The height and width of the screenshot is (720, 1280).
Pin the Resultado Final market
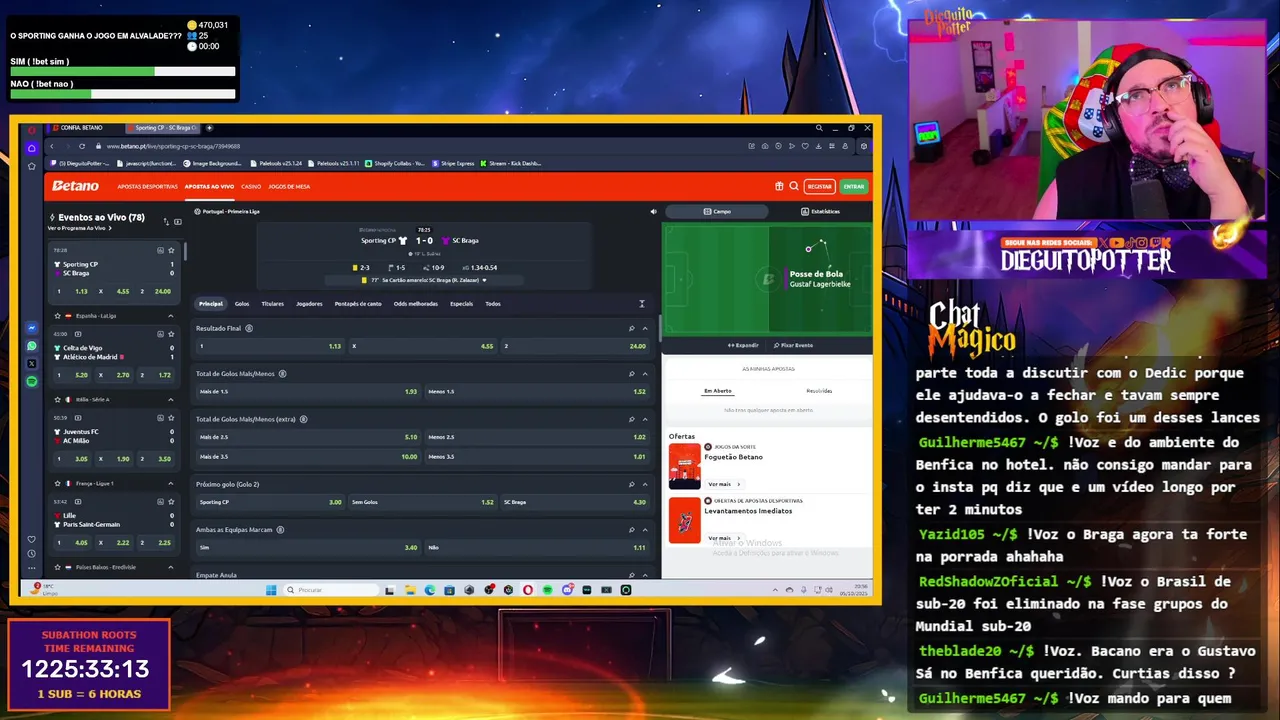coord(631,328)
